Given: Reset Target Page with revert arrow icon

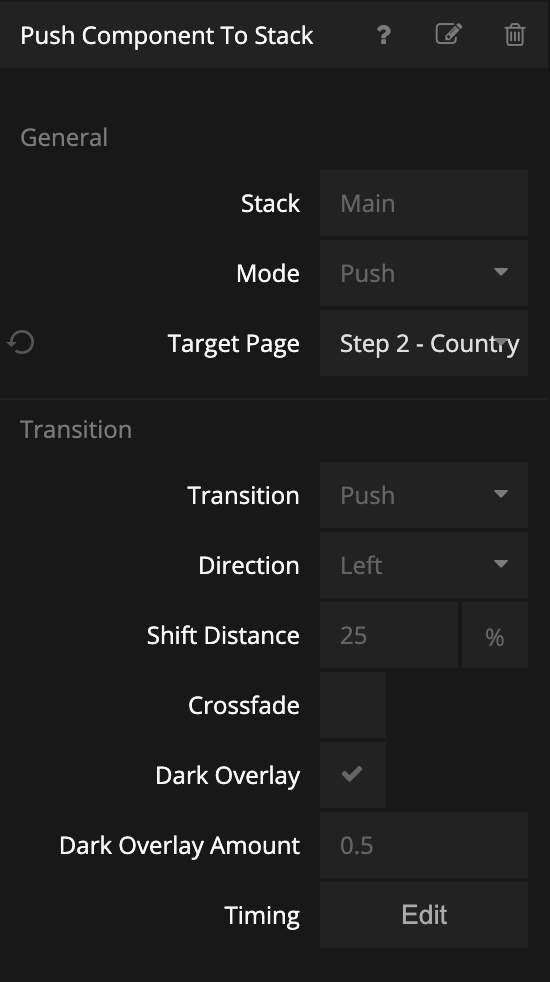Looking at the screenshot, I should (21, 343).
